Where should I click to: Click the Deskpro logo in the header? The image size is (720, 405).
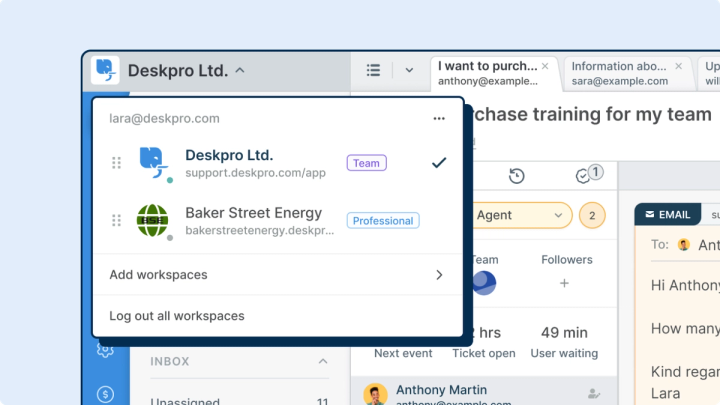click(105, 70)
